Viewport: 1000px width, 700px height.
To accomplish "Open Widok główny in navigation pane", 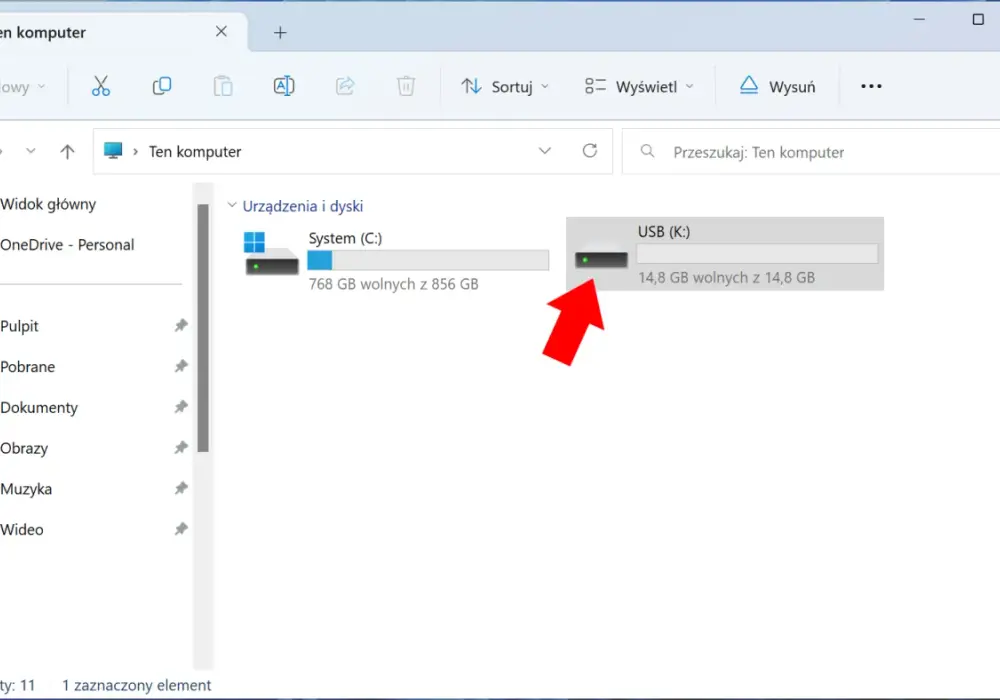I will click(x=48, y=205).
